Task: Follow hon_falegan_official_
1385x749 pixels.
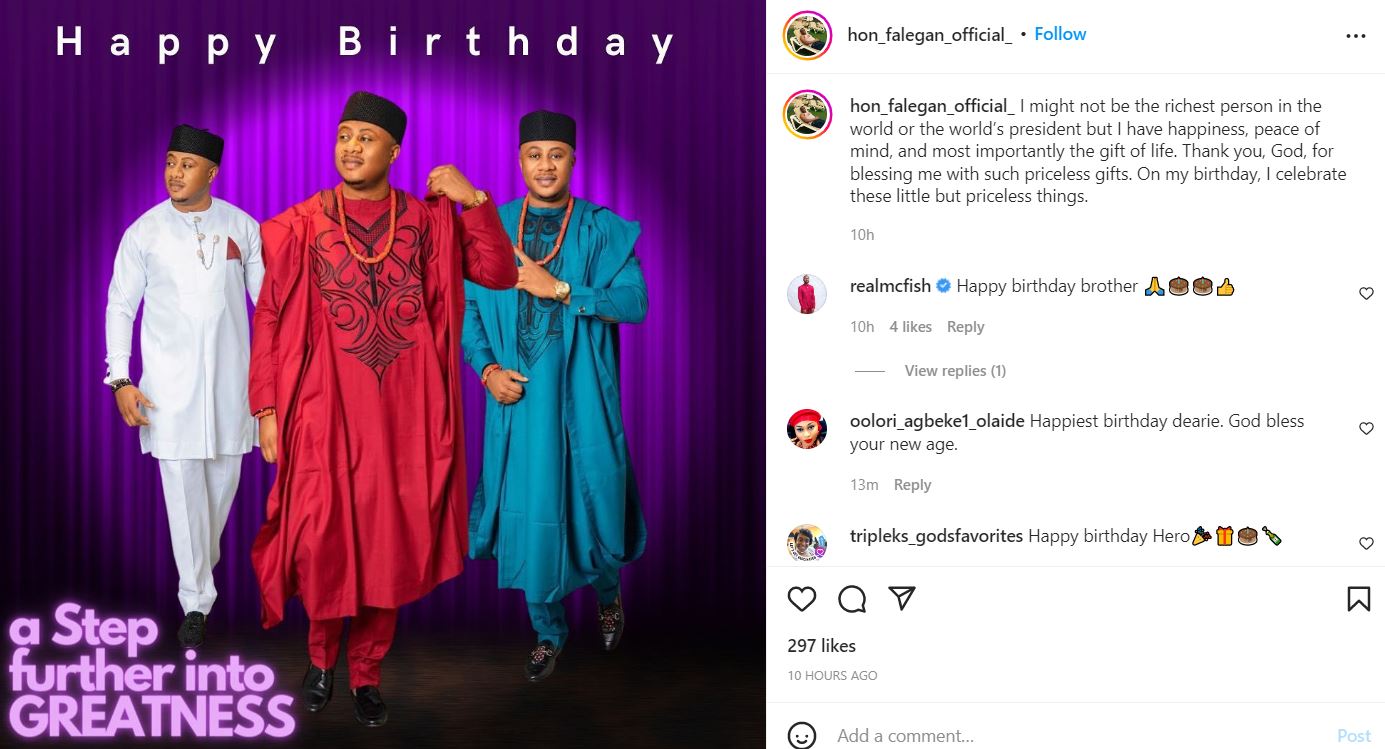Action: point(1060,34)
